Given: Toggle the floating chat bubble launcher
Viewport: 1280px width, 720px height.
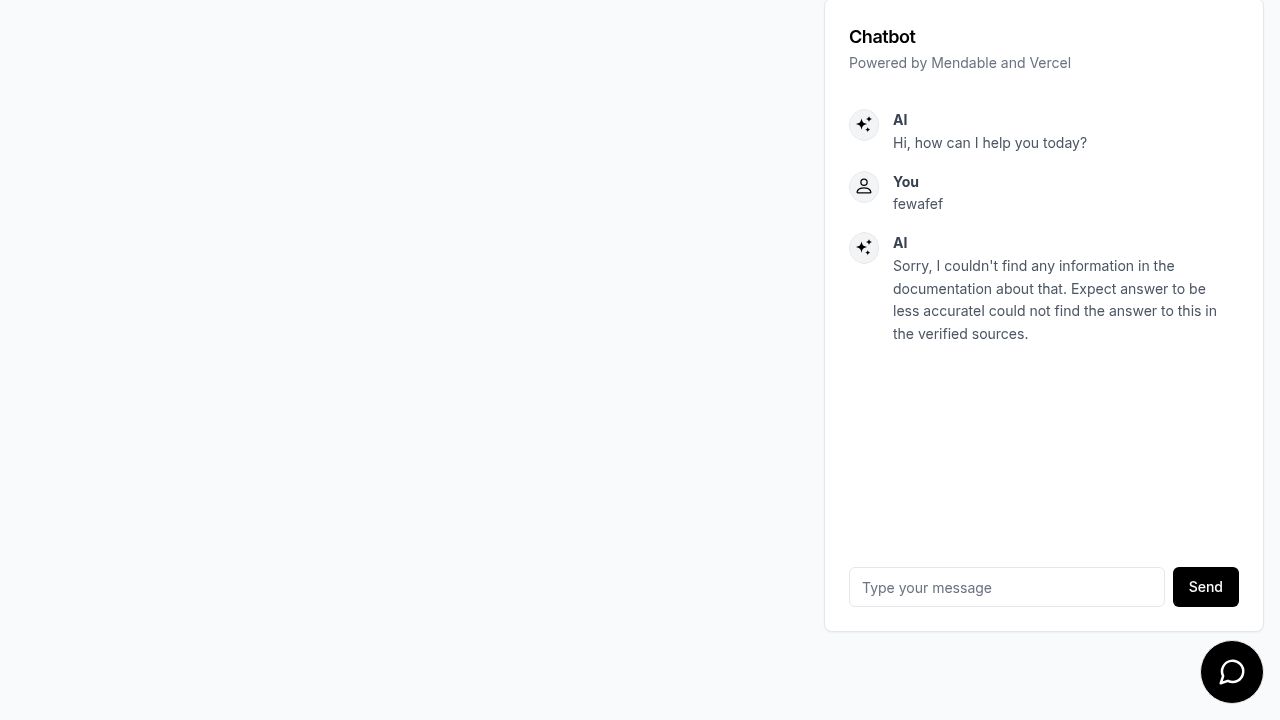Looking at the screenshot, I should coord(1232,672).
